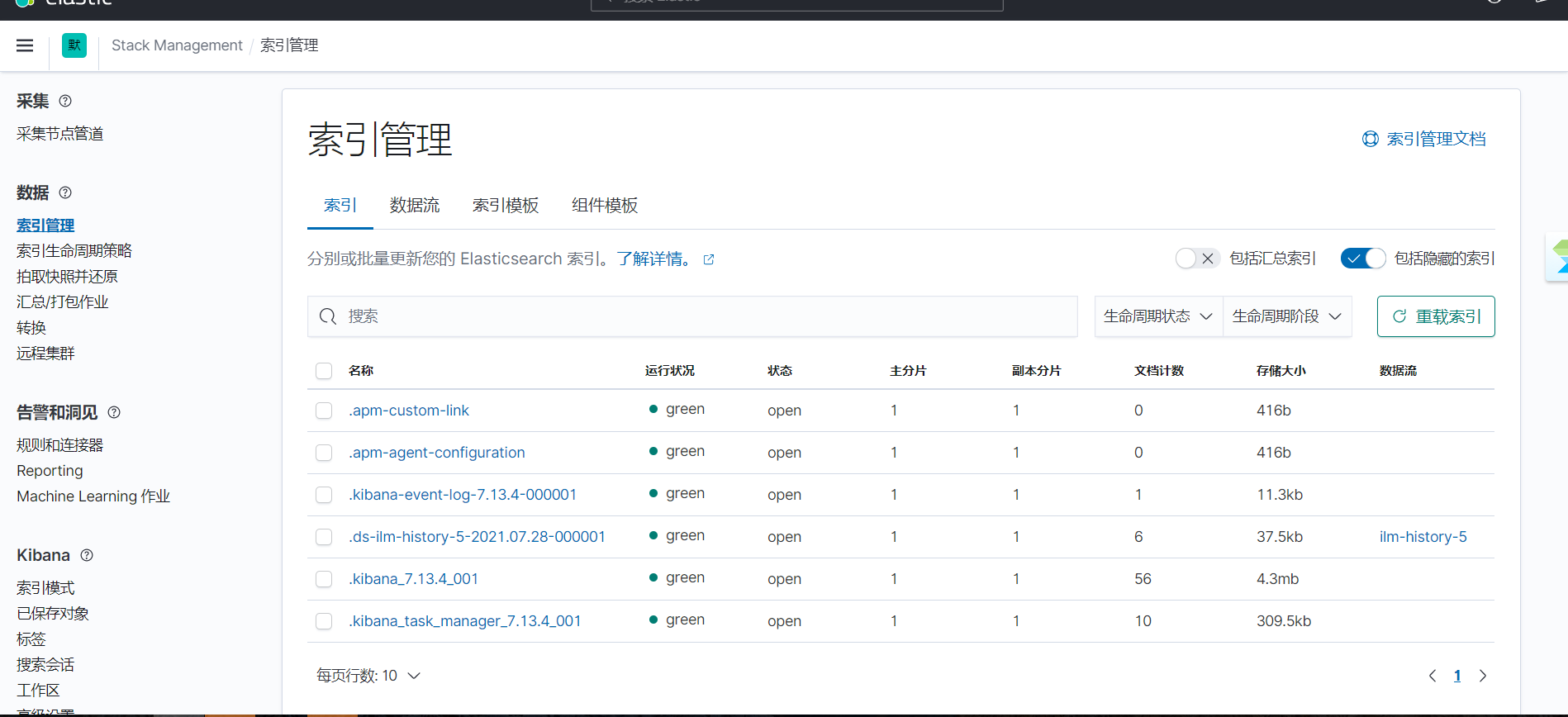Open 转换 in sidebar
The image size is (1568, 717).
31,327
